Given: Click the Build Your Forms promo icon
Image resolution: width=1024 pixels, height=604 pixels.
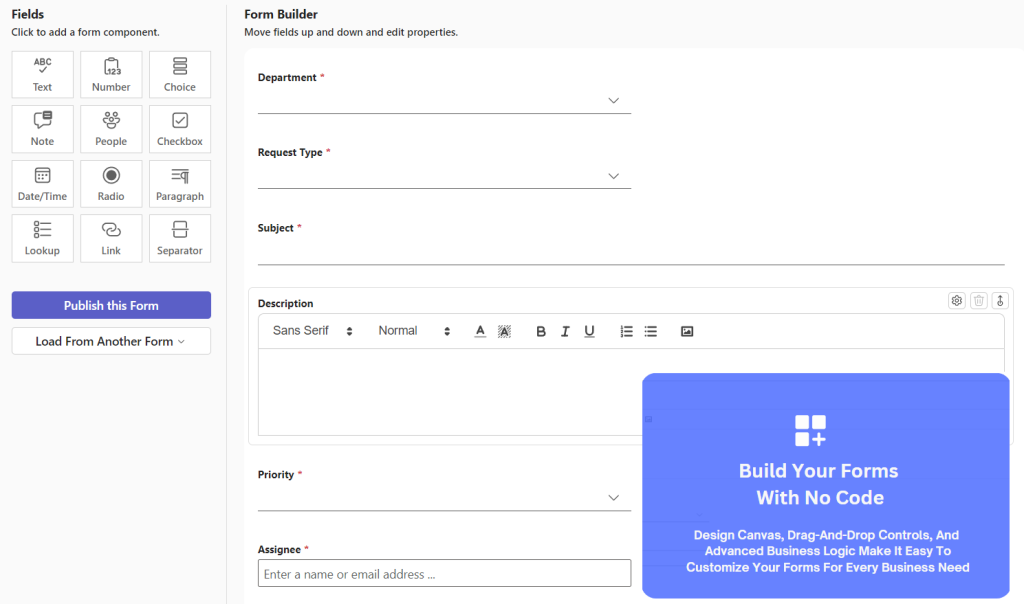Looking at the screenshot, I should (x=810, y=430).
